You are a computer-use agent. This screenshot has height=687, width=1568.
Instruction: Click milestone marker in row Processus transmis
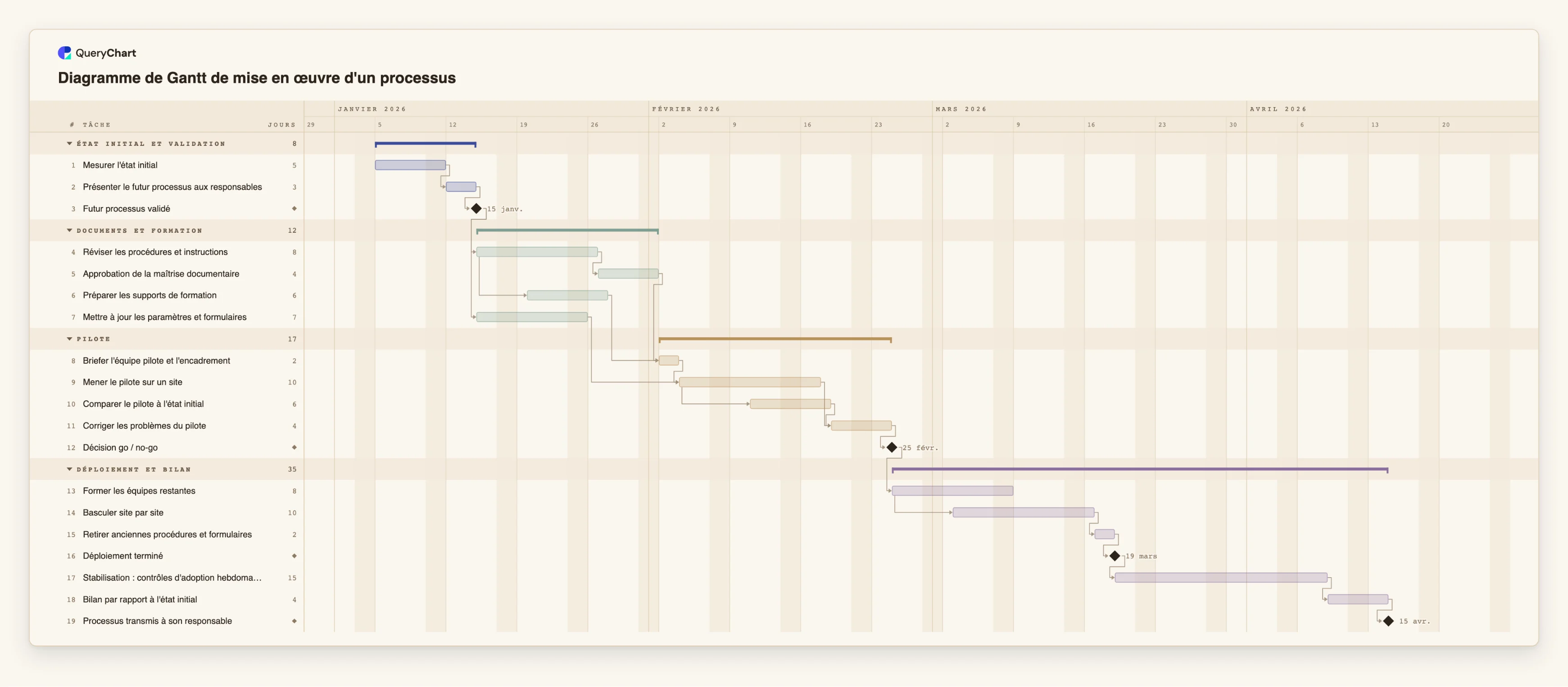(x=295, y=621)
